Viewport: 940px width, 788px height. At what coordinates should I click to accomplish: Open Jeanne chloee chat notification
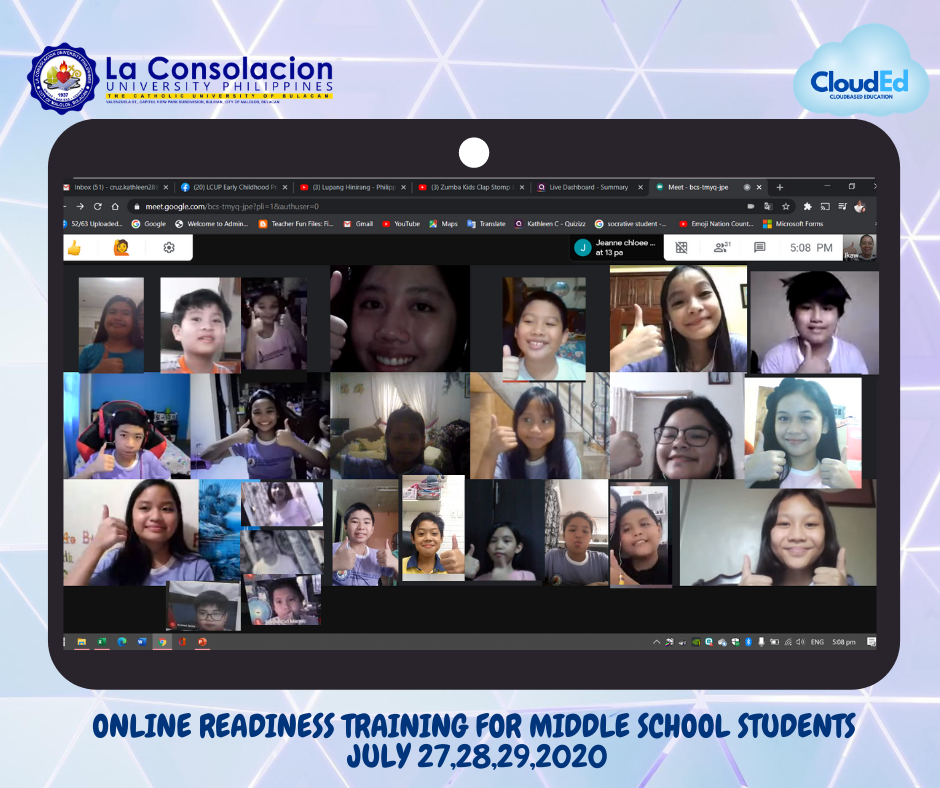pyautogui.click(x=616, y=247)
